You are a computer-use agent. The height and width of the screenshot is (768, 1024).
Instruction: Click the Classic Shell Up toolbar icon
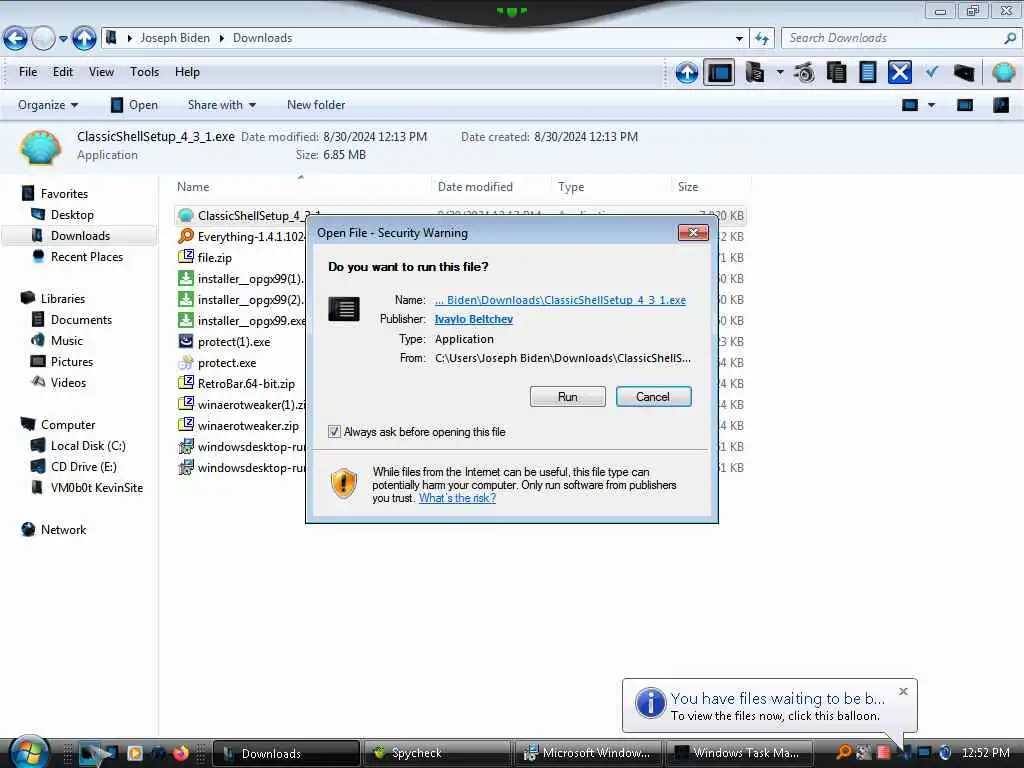(x=686, y=72)
